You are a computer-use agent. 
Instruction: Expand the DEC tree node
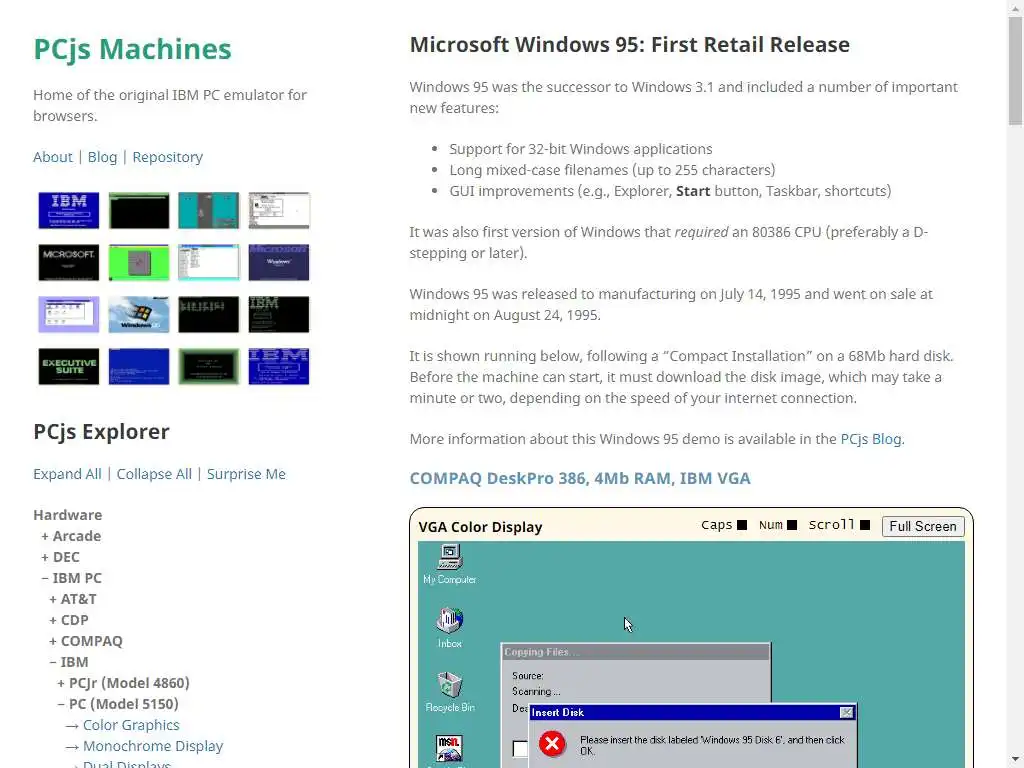[60, 557]
